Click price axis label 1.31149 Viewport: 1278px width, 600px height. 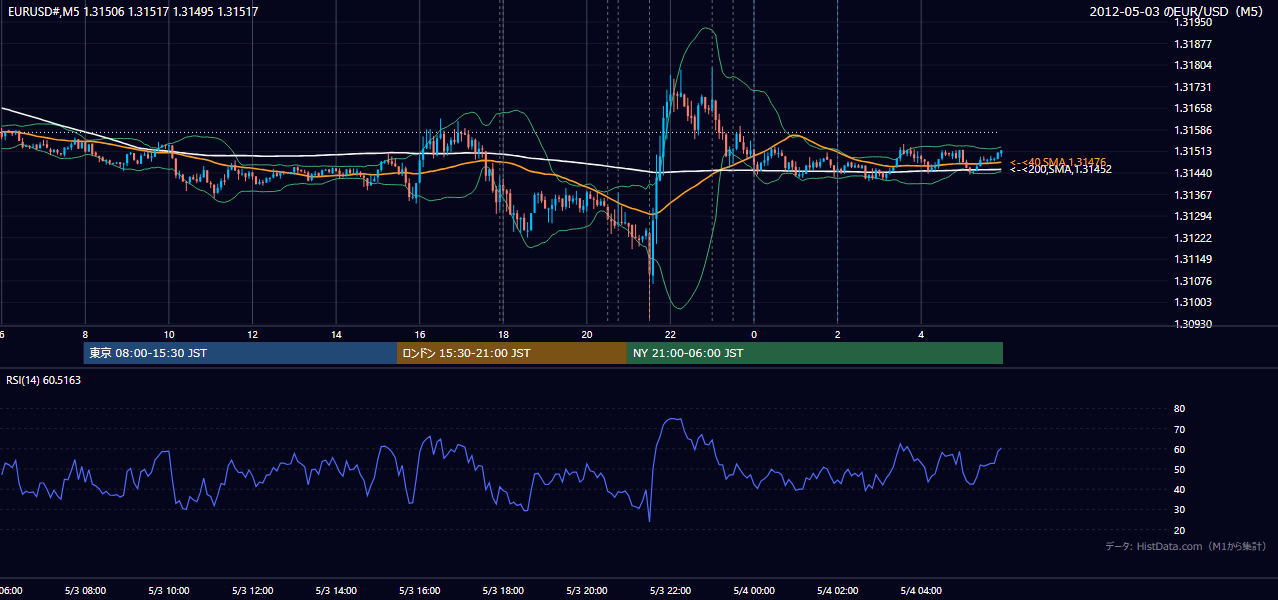click(1192, 260)
